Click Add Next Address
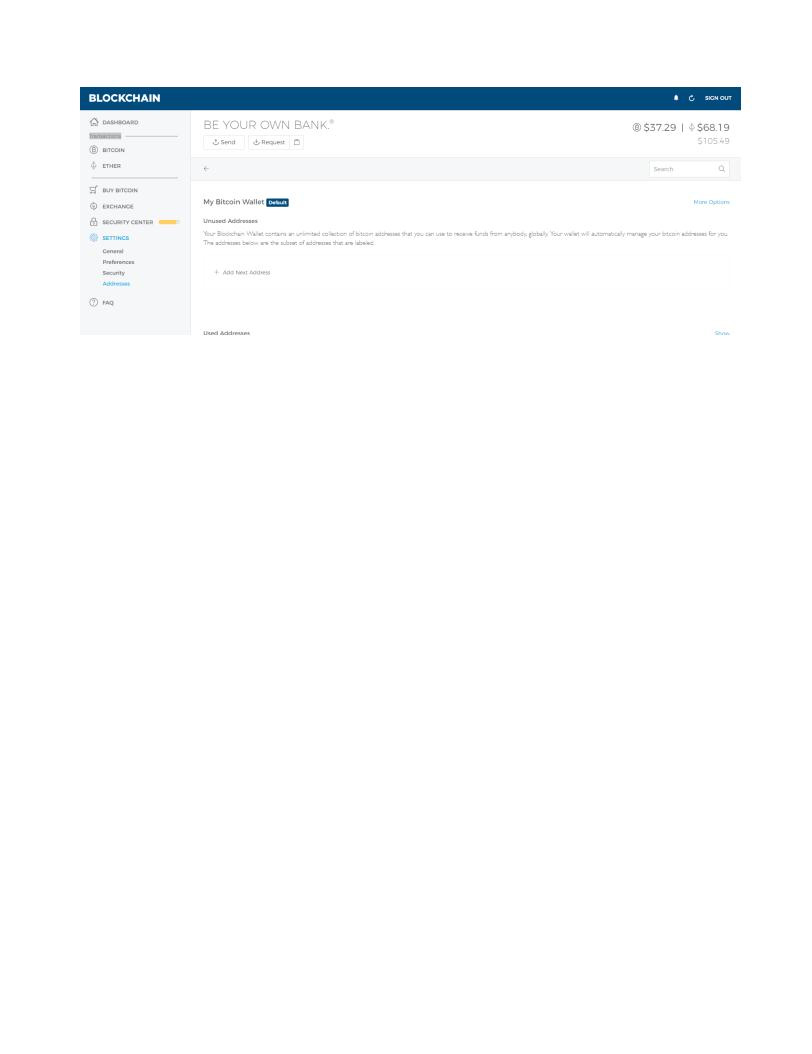This screenshot has height=1054, width=812. coord(242,273)
